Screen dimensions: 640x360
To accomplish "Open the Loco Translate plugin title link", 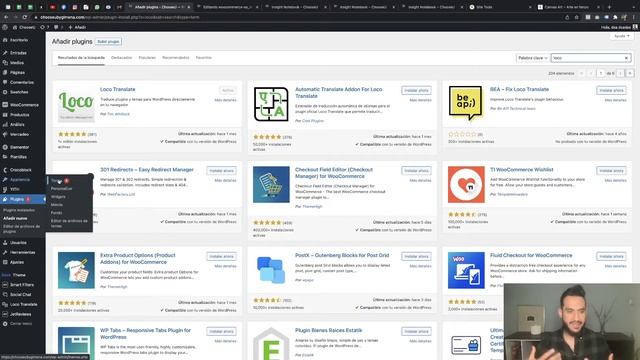I will pos(118,89).
